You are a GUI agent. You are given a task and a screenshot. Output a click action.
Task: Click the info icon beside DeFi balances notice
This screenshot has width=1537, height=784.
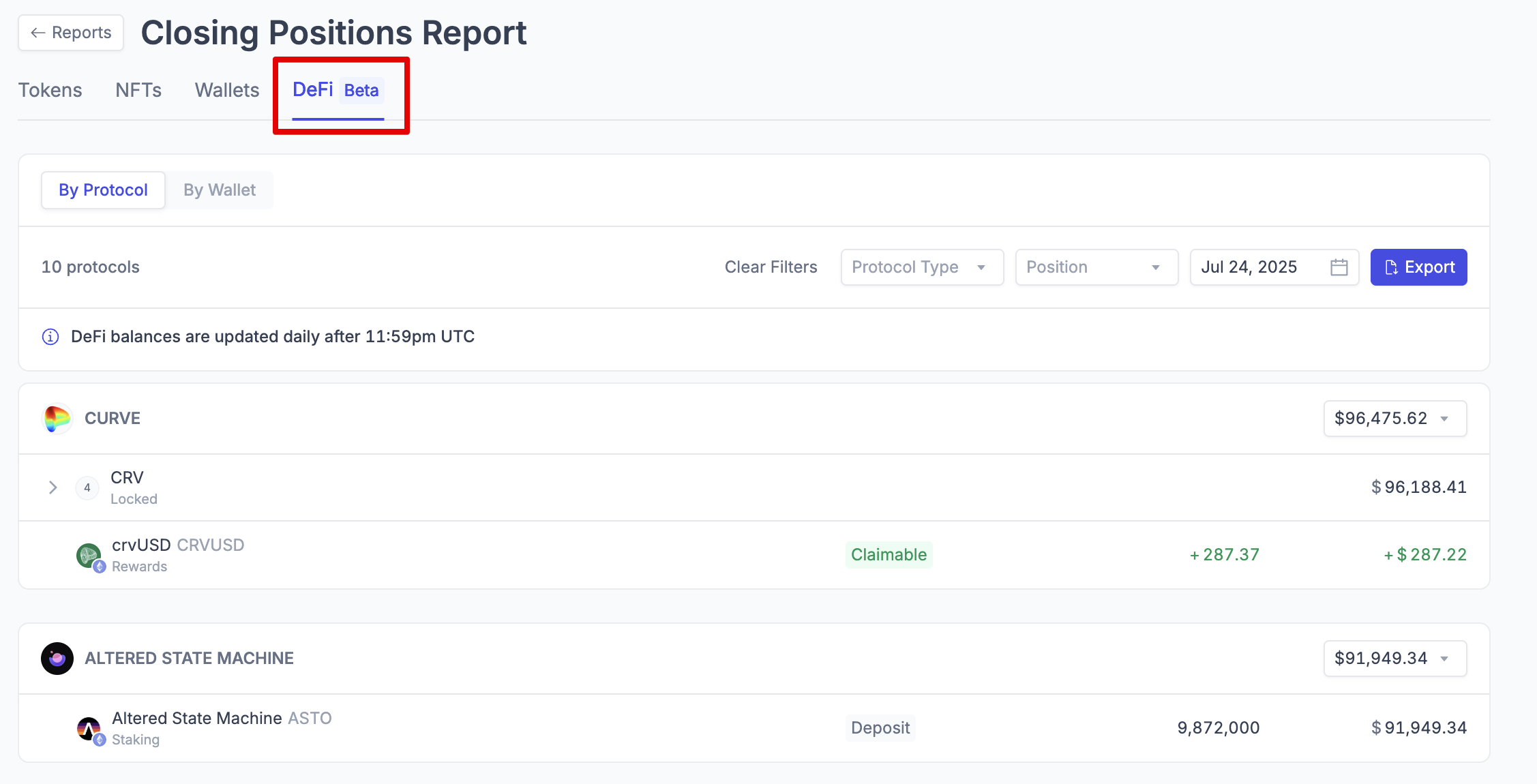[50, 337]
